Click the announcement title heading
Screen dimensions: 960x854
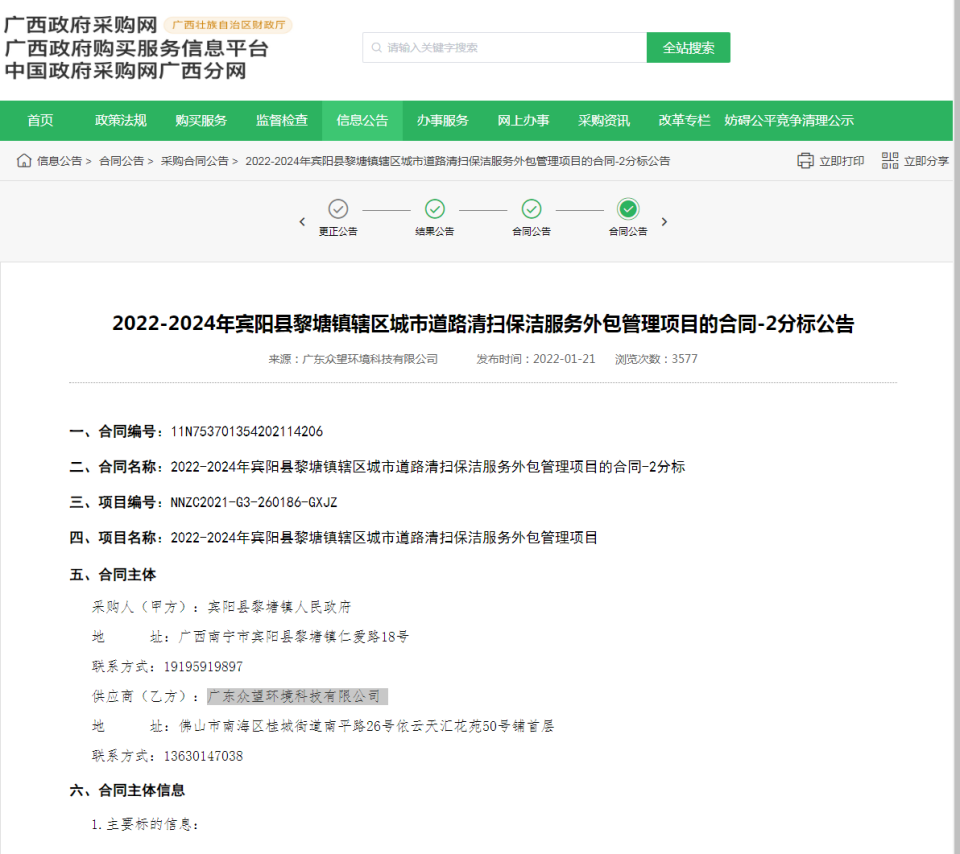[x=482, y=324]
